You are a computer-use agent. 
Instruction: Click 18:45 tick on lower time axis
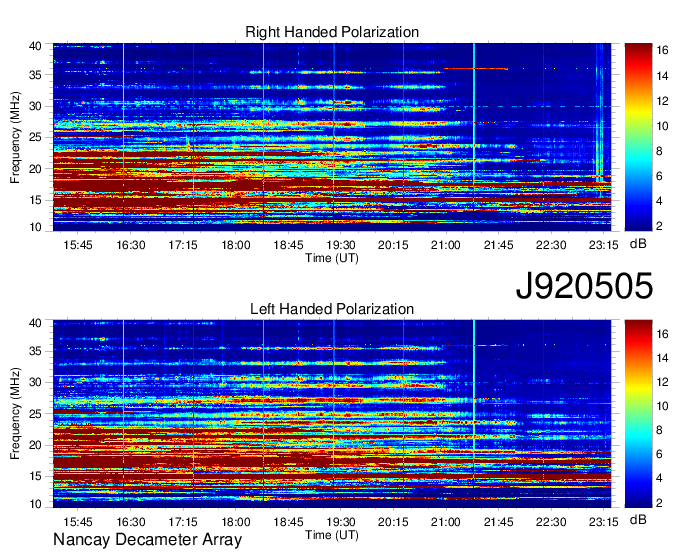click(x=288, y=522)
